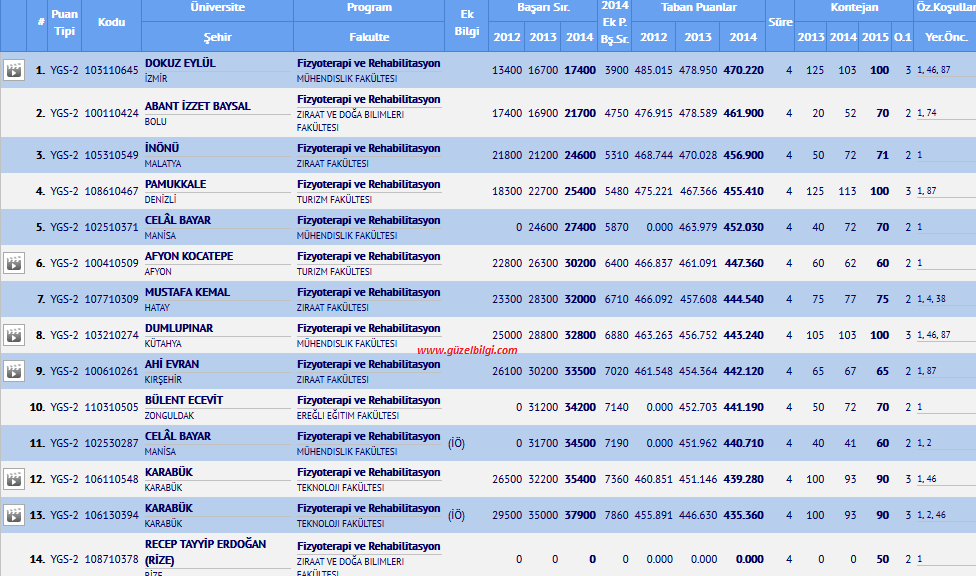Click the BÜLENT ECEVİT university link
Viewport: 976px width, 576px height.
point(184,401)
